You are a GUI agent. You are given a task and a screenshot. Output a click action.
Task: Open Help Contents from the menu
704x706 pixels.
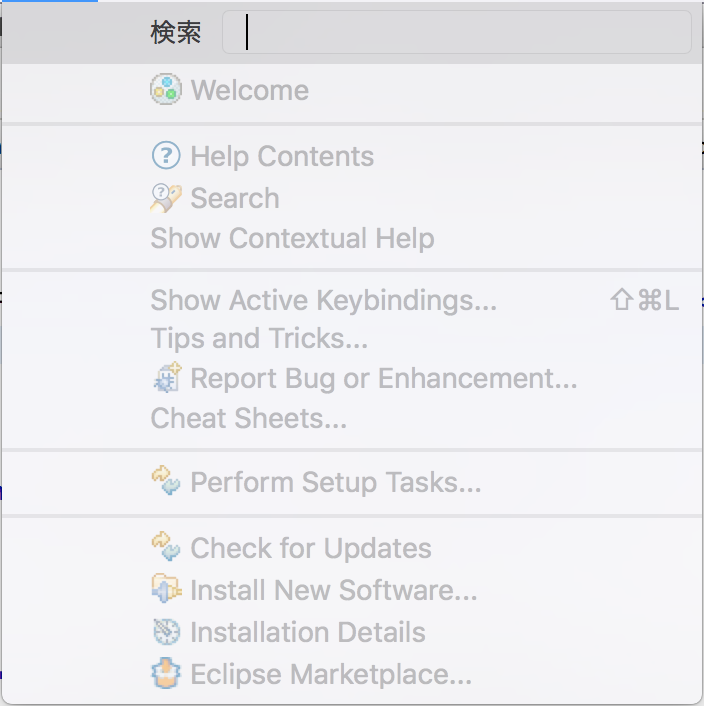pos(282,156)
